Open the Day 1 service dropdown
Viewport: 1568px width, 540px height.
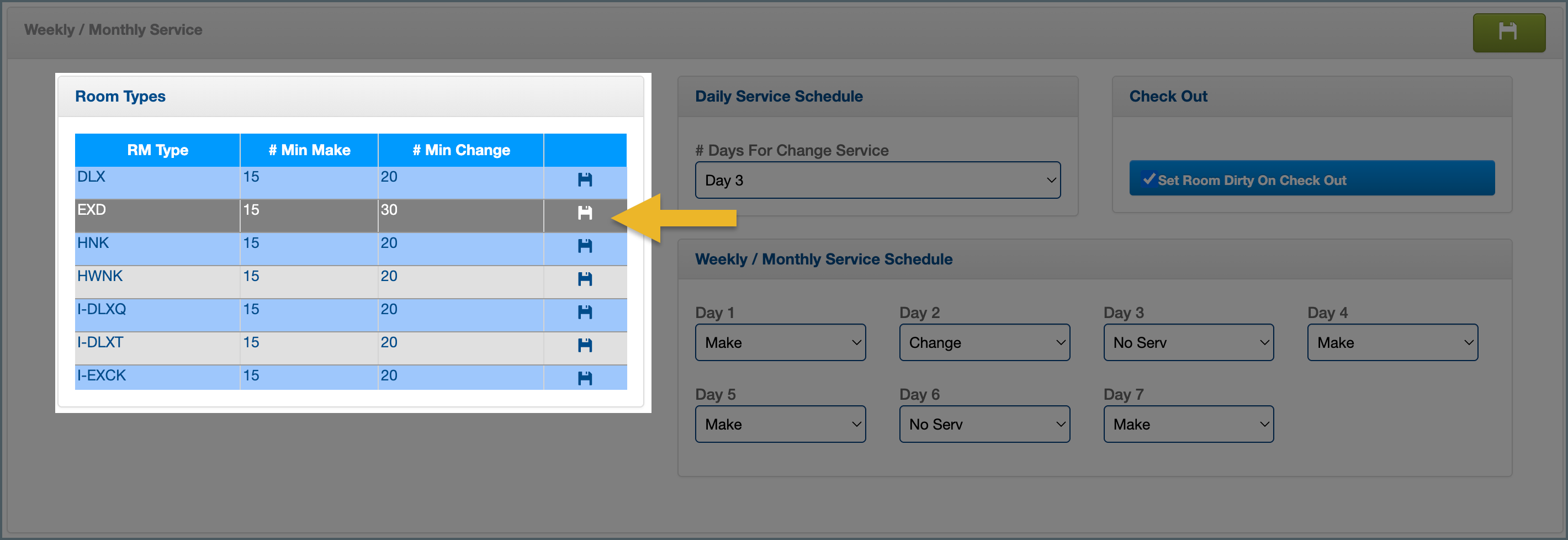coord(780,343)
